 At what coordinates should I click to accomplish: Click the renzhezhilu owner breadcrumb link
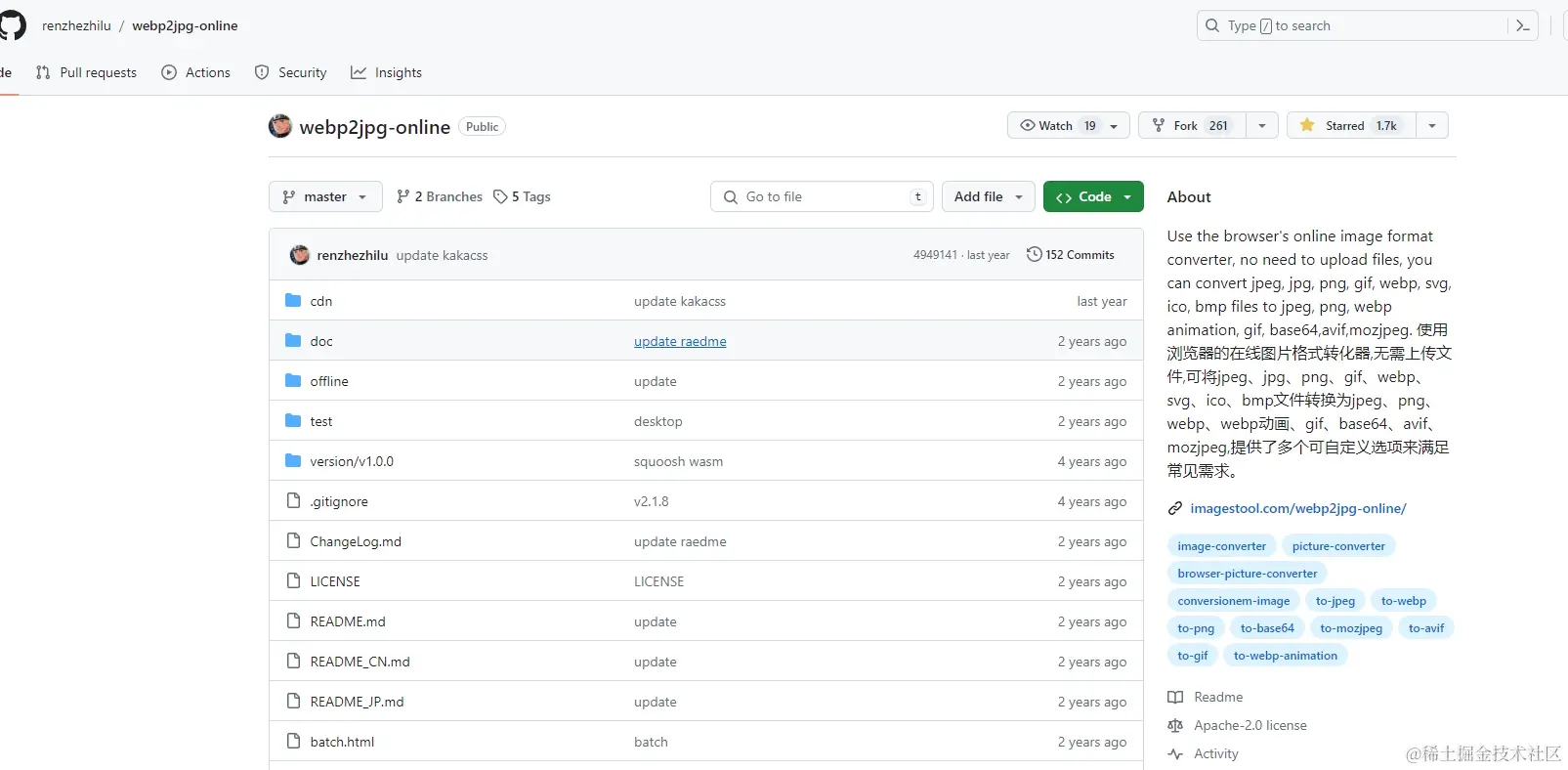pos(76,25)
